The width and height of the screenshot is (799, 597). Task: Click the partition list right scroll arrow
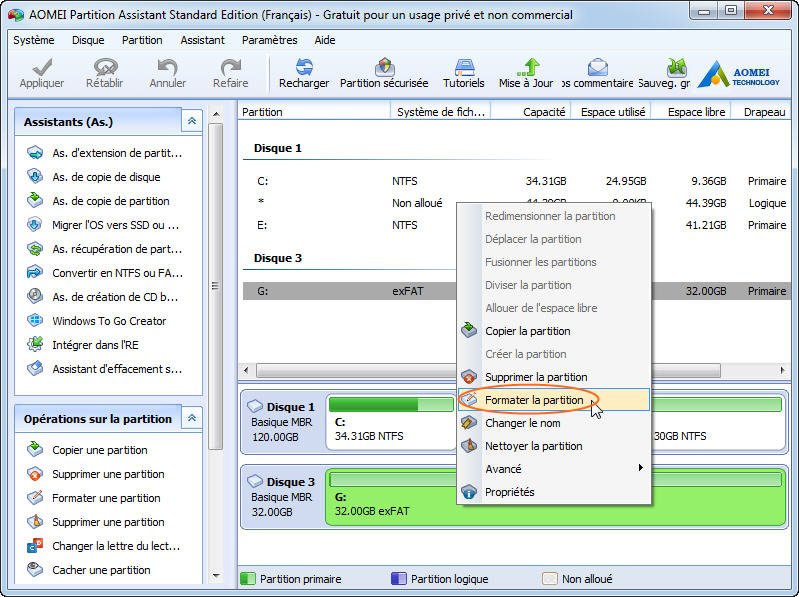(783, 370)
